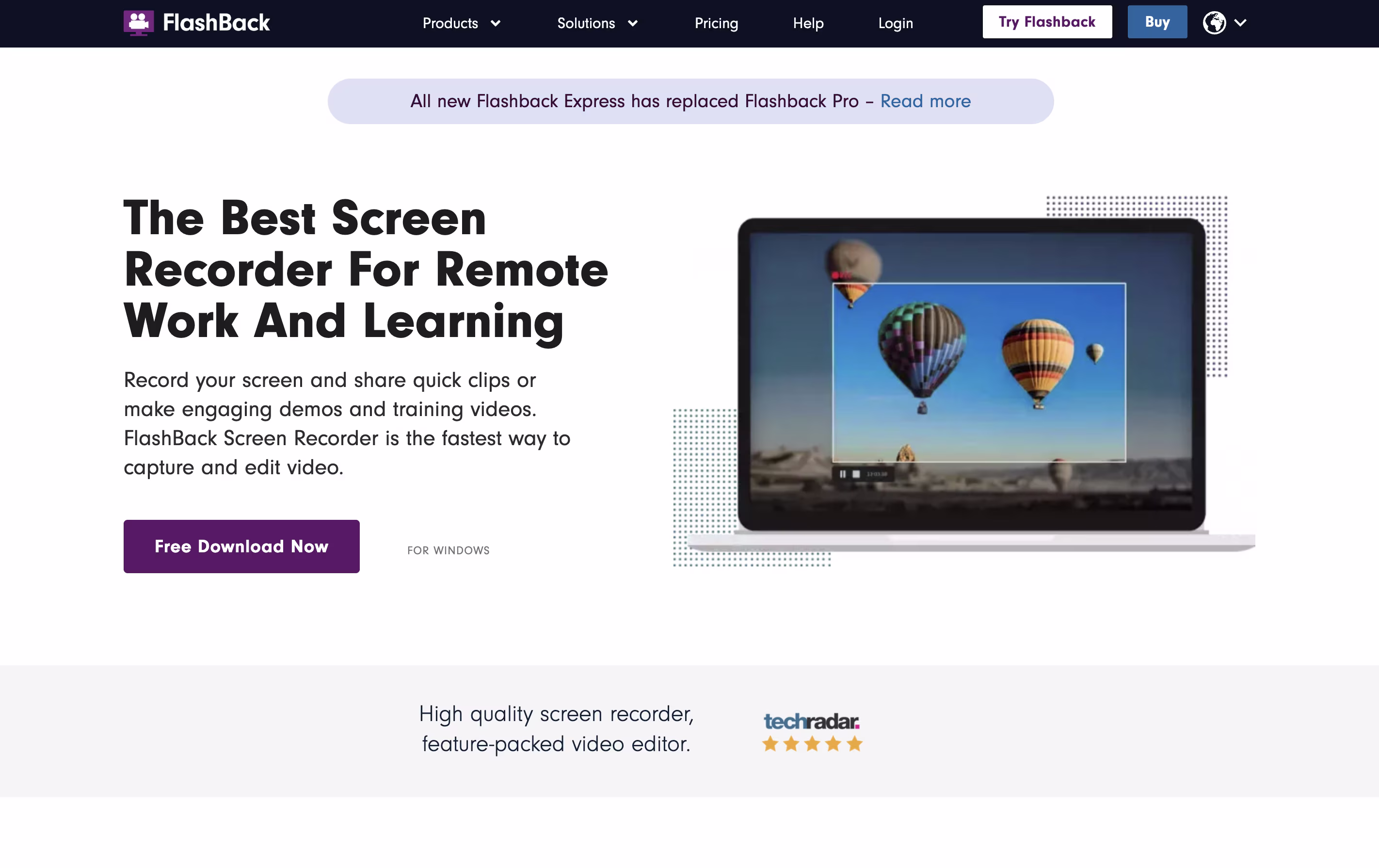The width and height of the screenshot is (1379, 868).
Task: Follow the Read more link
Action: (x=926, y=101)
